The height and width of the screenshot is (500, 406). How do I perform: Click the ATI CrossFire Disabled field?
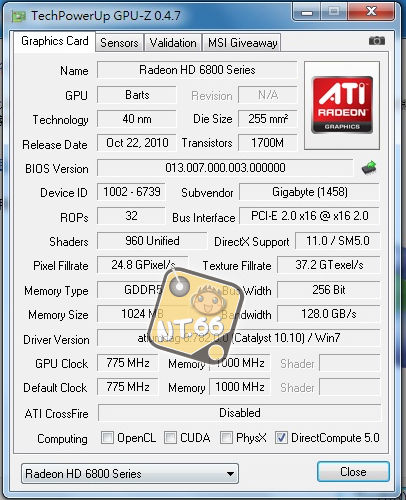239,413
